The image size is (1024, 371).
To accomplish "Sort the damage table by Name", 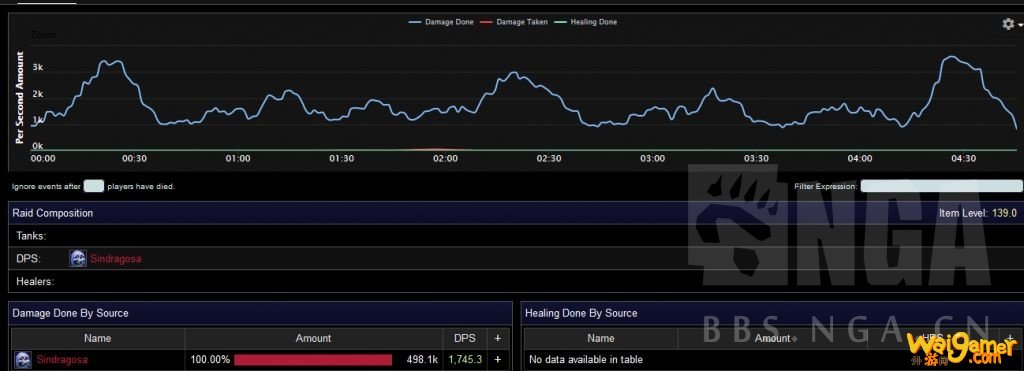I will tap(98, 338).
